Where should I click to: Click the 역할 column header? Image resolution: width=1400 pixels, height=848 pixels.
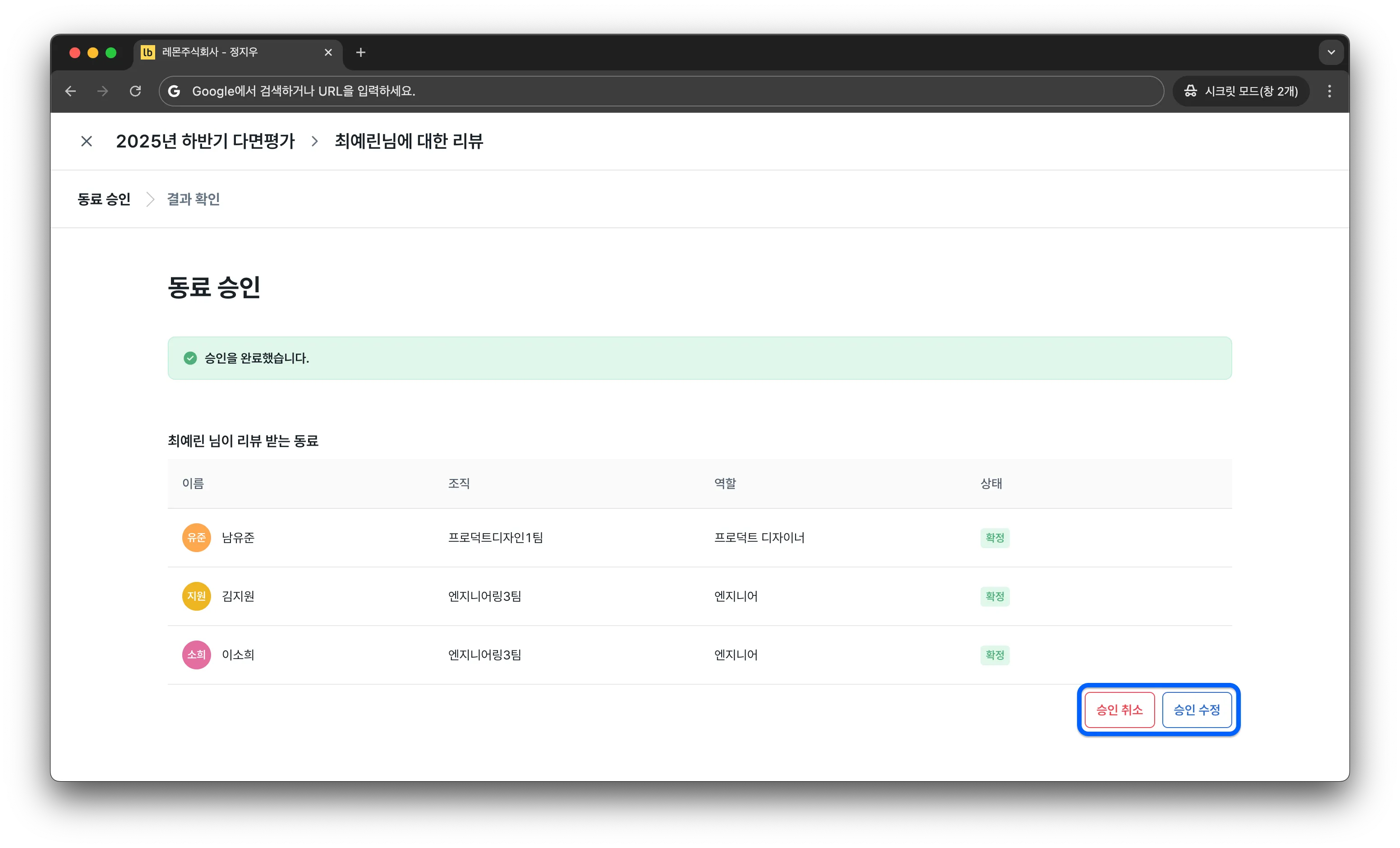pos(725,483)
